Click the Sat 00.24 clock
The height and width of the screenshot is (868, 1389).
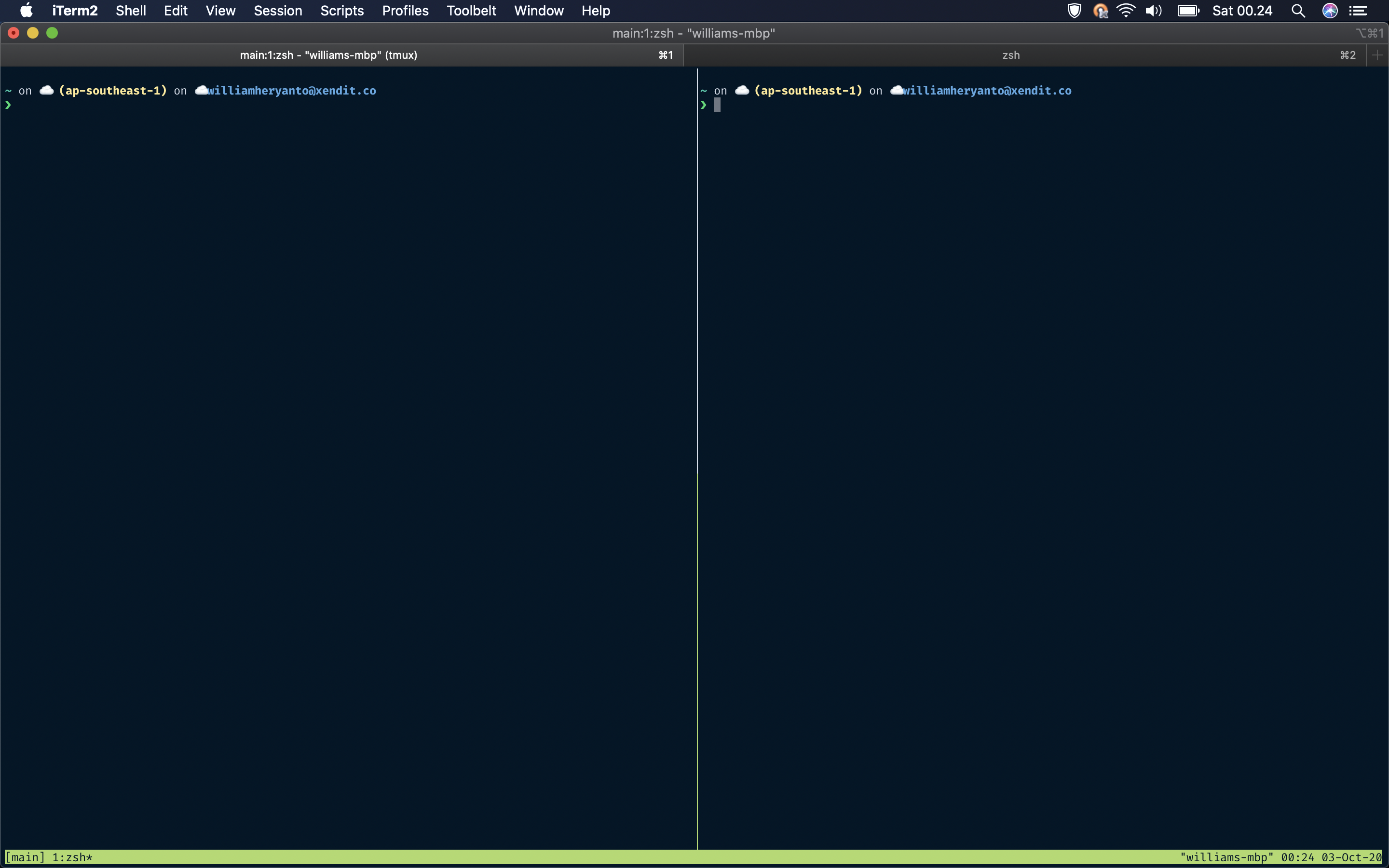coord(1242,10)
